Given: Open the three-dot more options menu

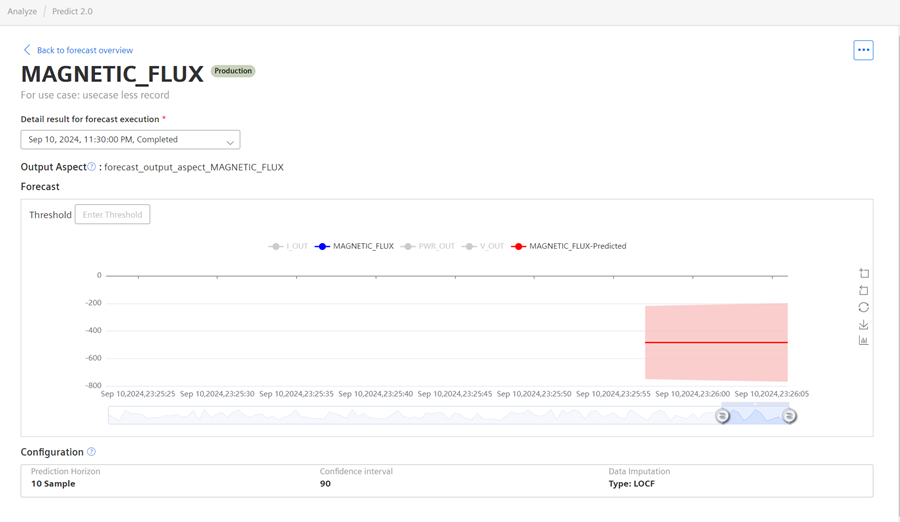Looking at the screenshot, I should pos(863,50).
